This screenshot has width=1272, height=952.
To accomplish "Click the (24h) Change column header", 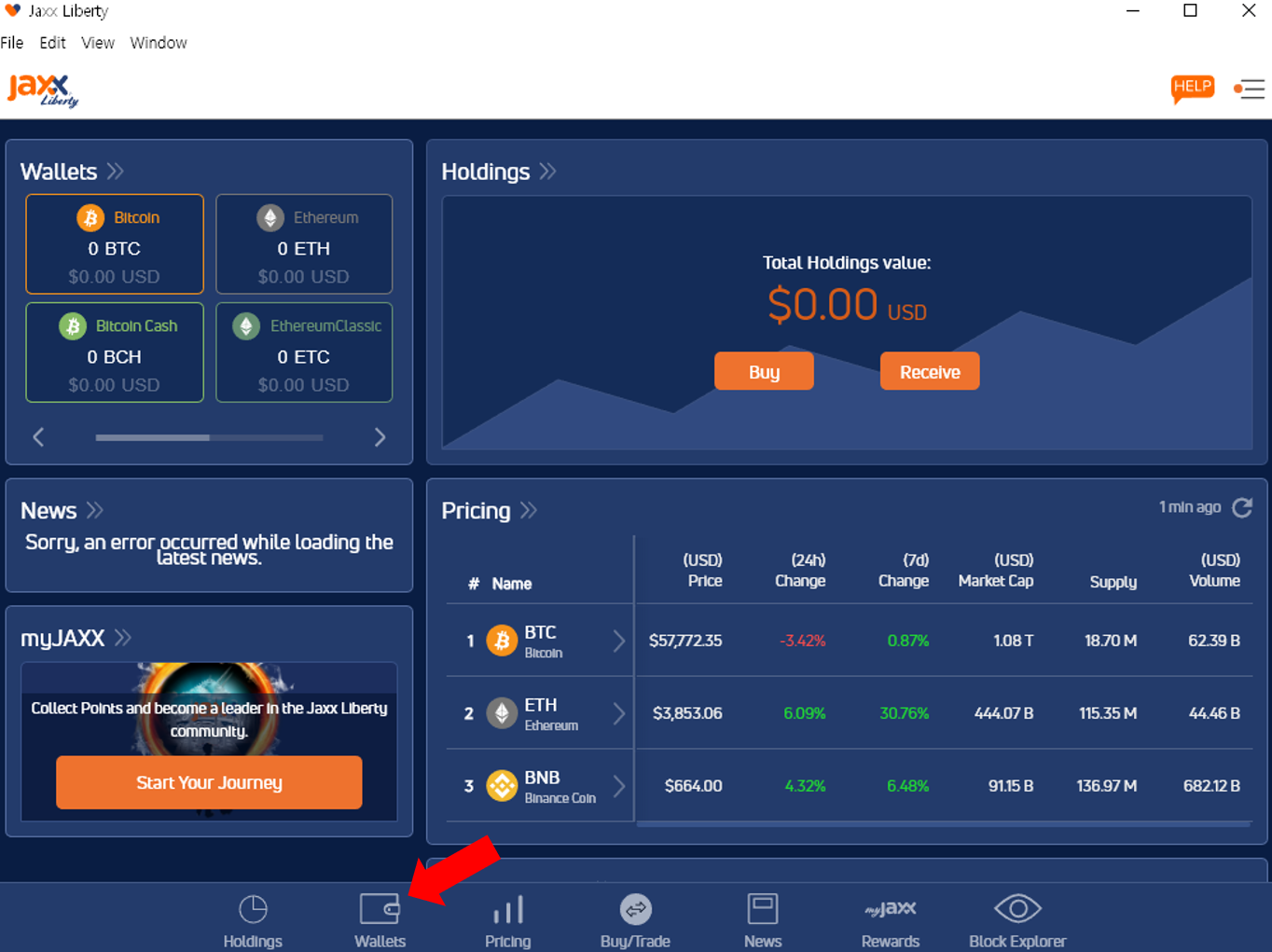I will (800, 571).
